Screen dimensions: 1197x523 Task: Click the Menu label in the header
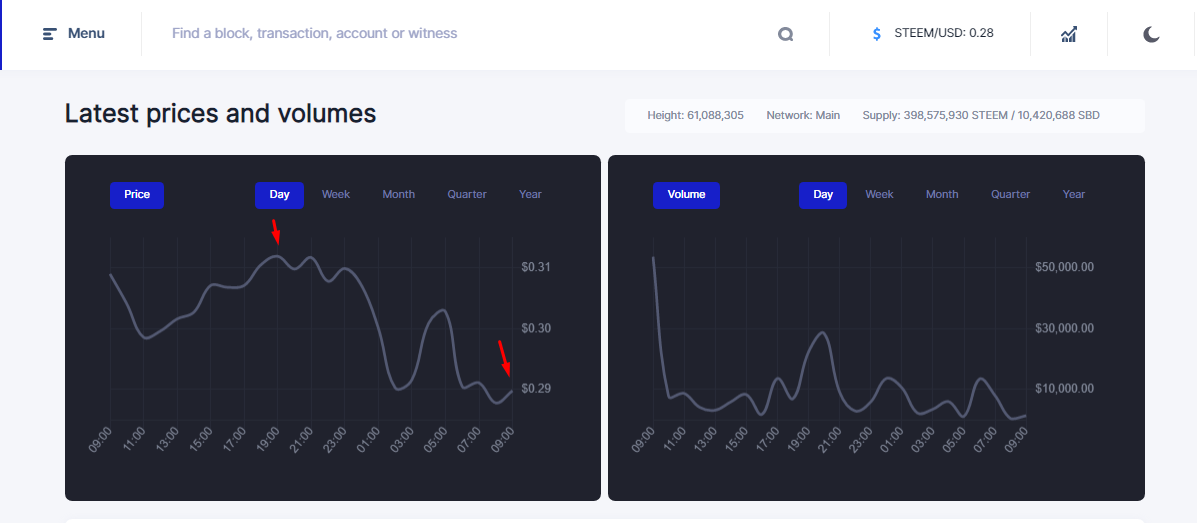[x=86, y=34]
